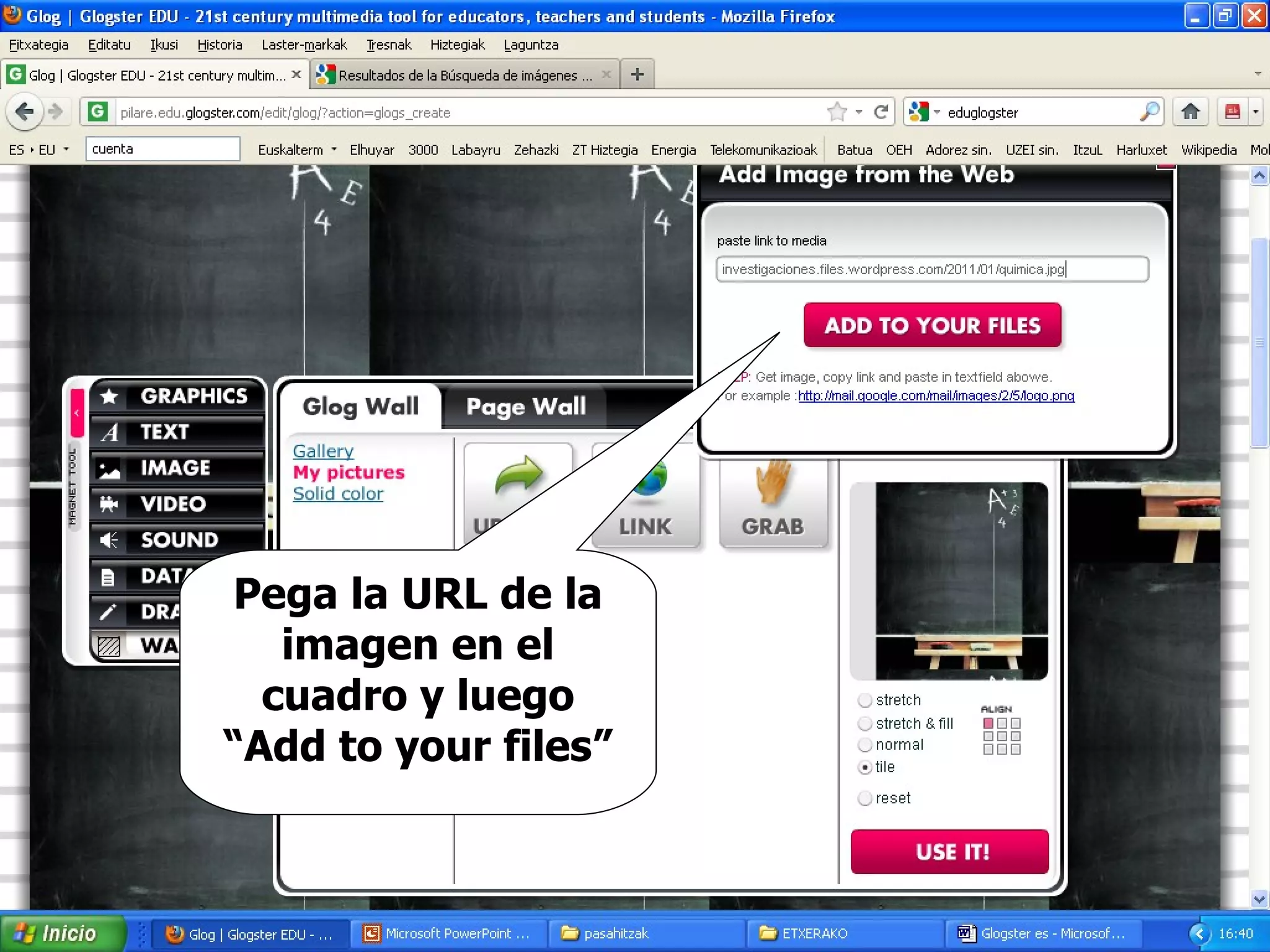This screenshot has height=952, width=1270.
Task: Select the normal radio option
Action: pos(864,745)
